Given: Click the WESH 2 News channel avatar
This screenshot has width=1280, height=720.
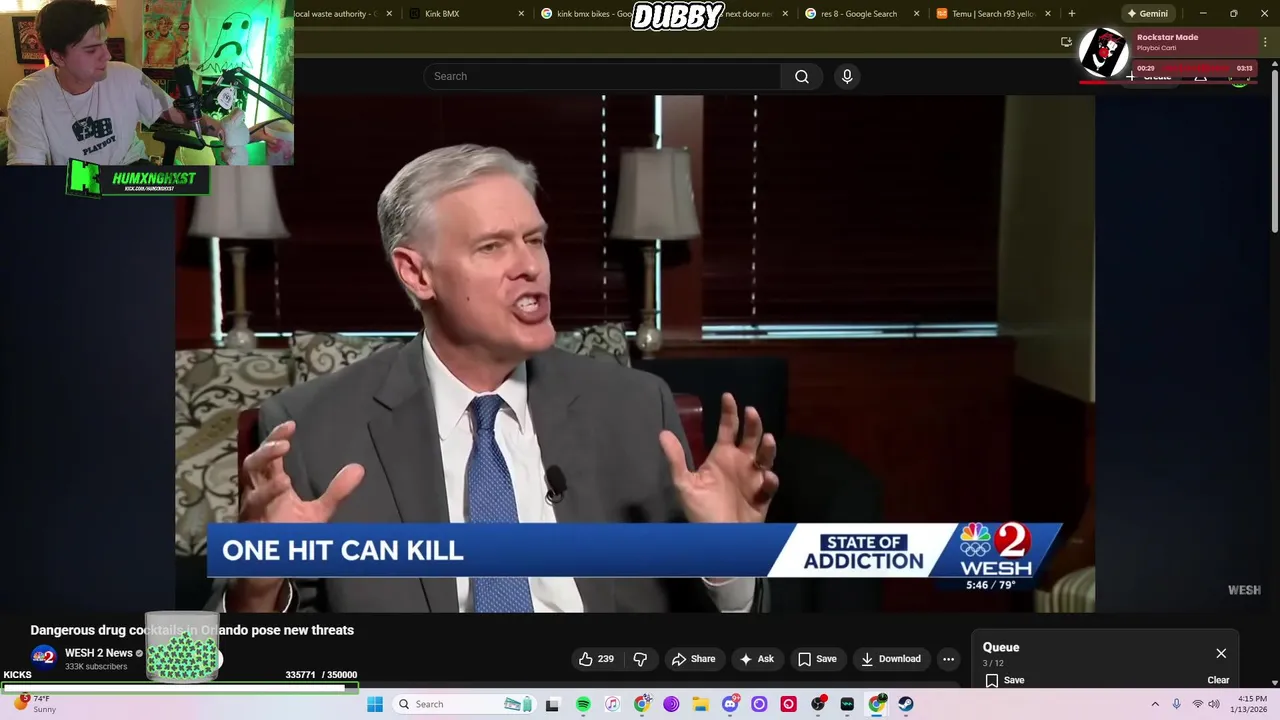Looking at the screenshot, I should pyautogui.click(x=43, y=656).
